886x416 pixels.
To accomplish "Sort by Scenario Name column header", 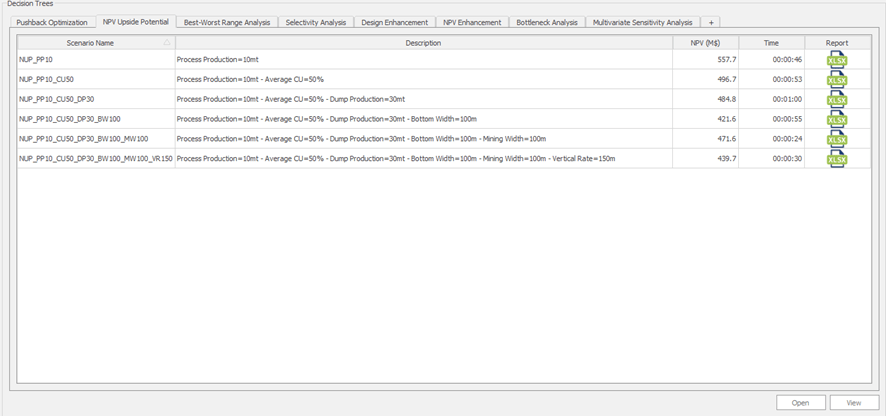I will click(x=90, y=43).
